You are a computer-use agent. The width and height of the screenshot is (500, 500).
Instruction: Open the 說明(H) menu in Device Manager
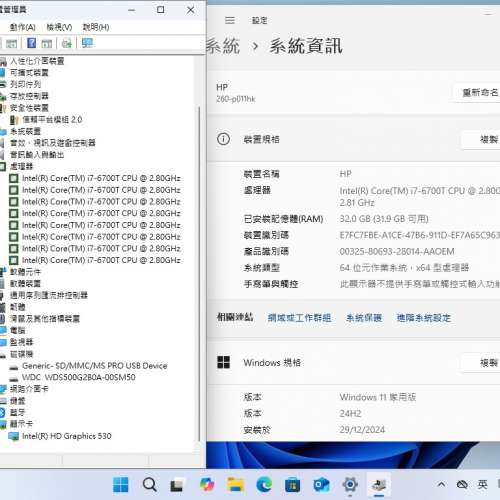(x=96, y=27)
